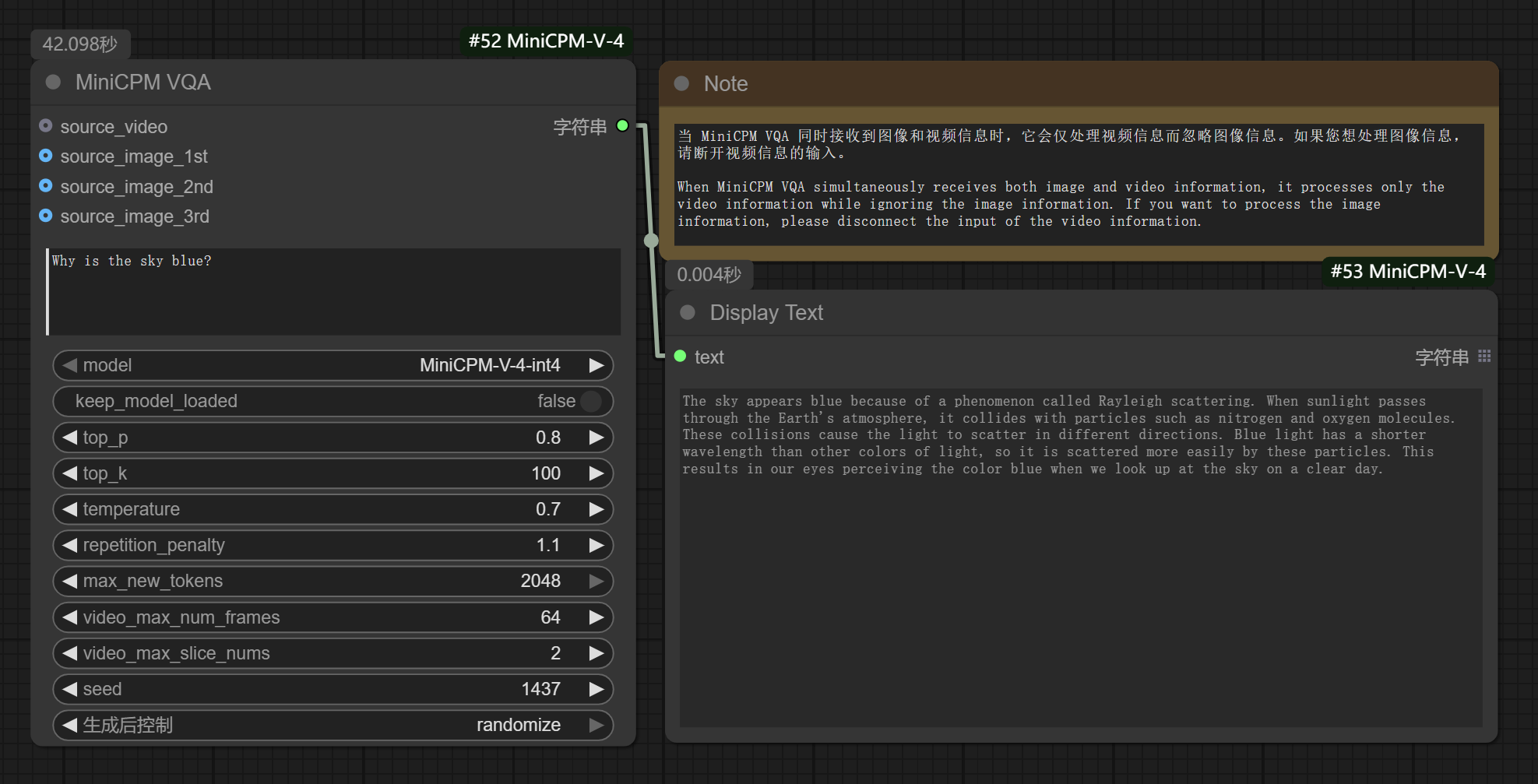This screenshot has width=1538, height=784.
Task: Click the Display Text output area
Action: [x=1081, y=557]
